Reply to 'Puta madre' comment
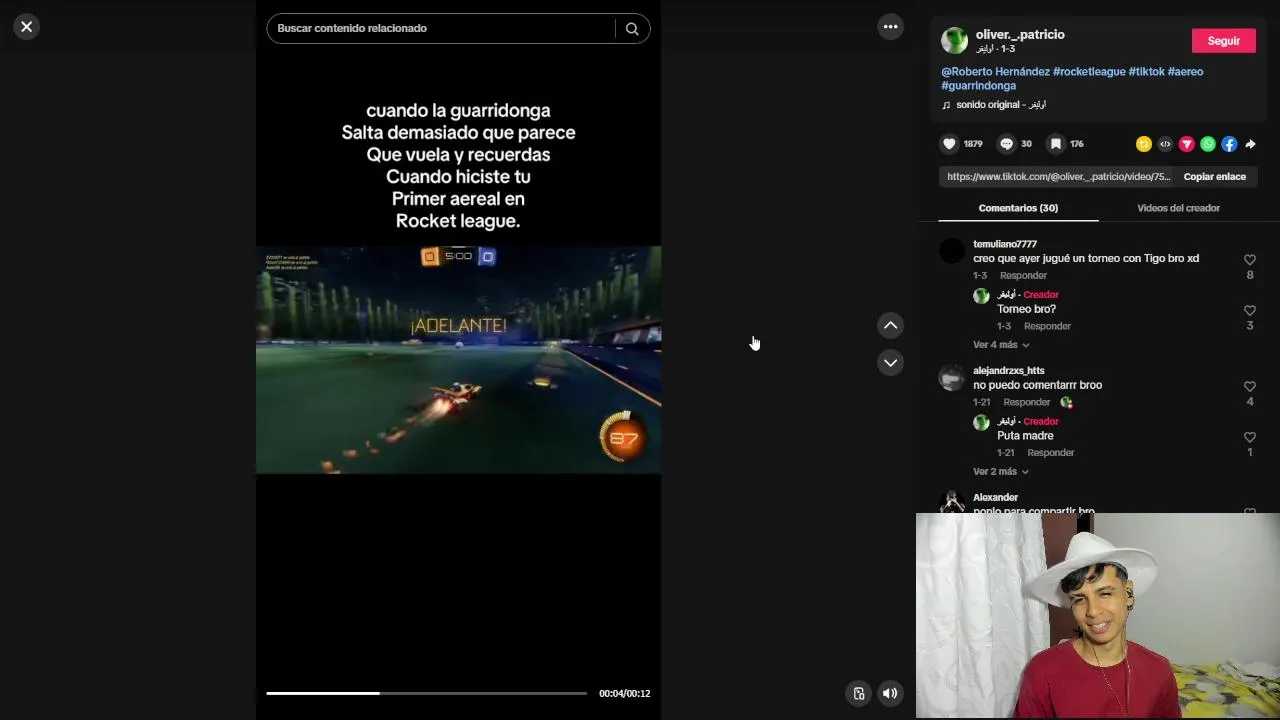Screen dimensions: 1280x720 point(1051,453)
